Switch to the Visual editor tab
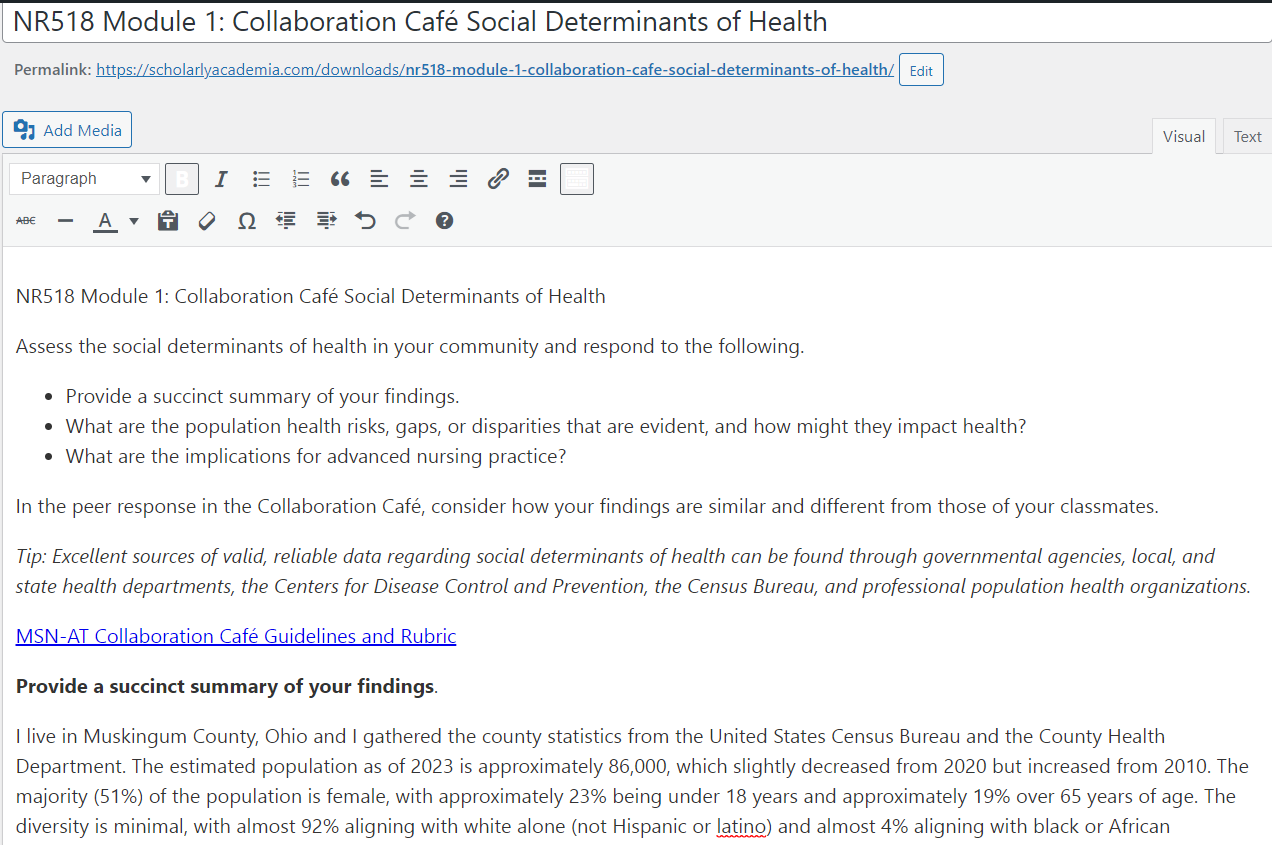 [x=1184, y=137]
